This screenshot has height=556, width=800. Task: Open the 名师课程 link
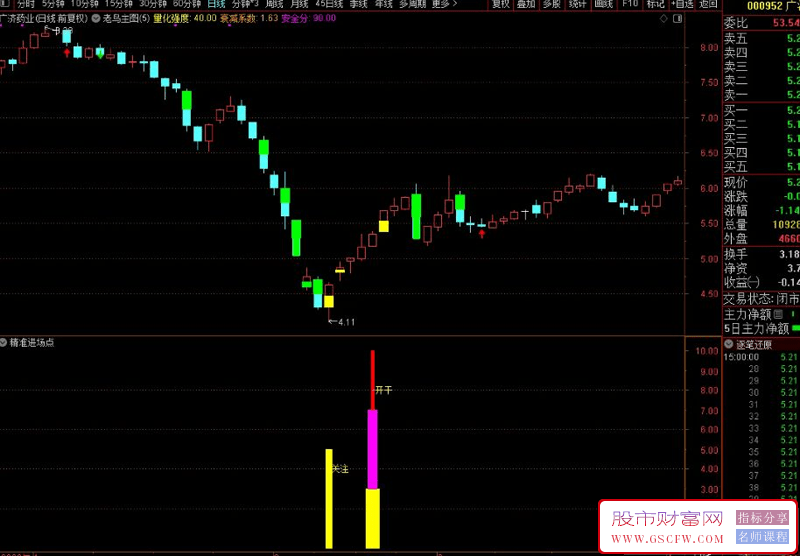pos(762,537)
